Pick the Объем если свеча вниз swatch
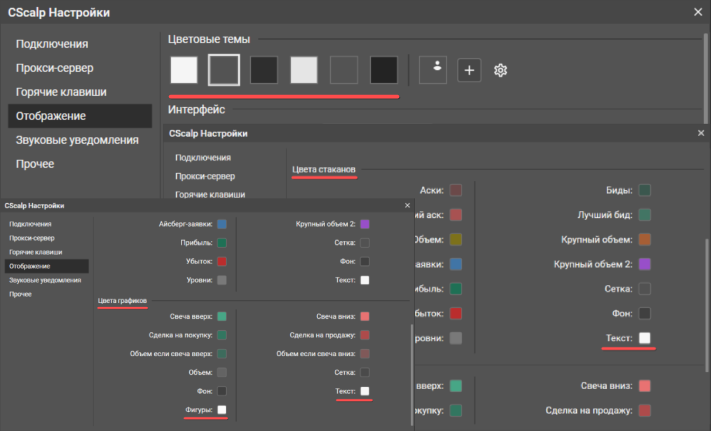The height and width of the screenshot is (431, 711). pos(365,354)
